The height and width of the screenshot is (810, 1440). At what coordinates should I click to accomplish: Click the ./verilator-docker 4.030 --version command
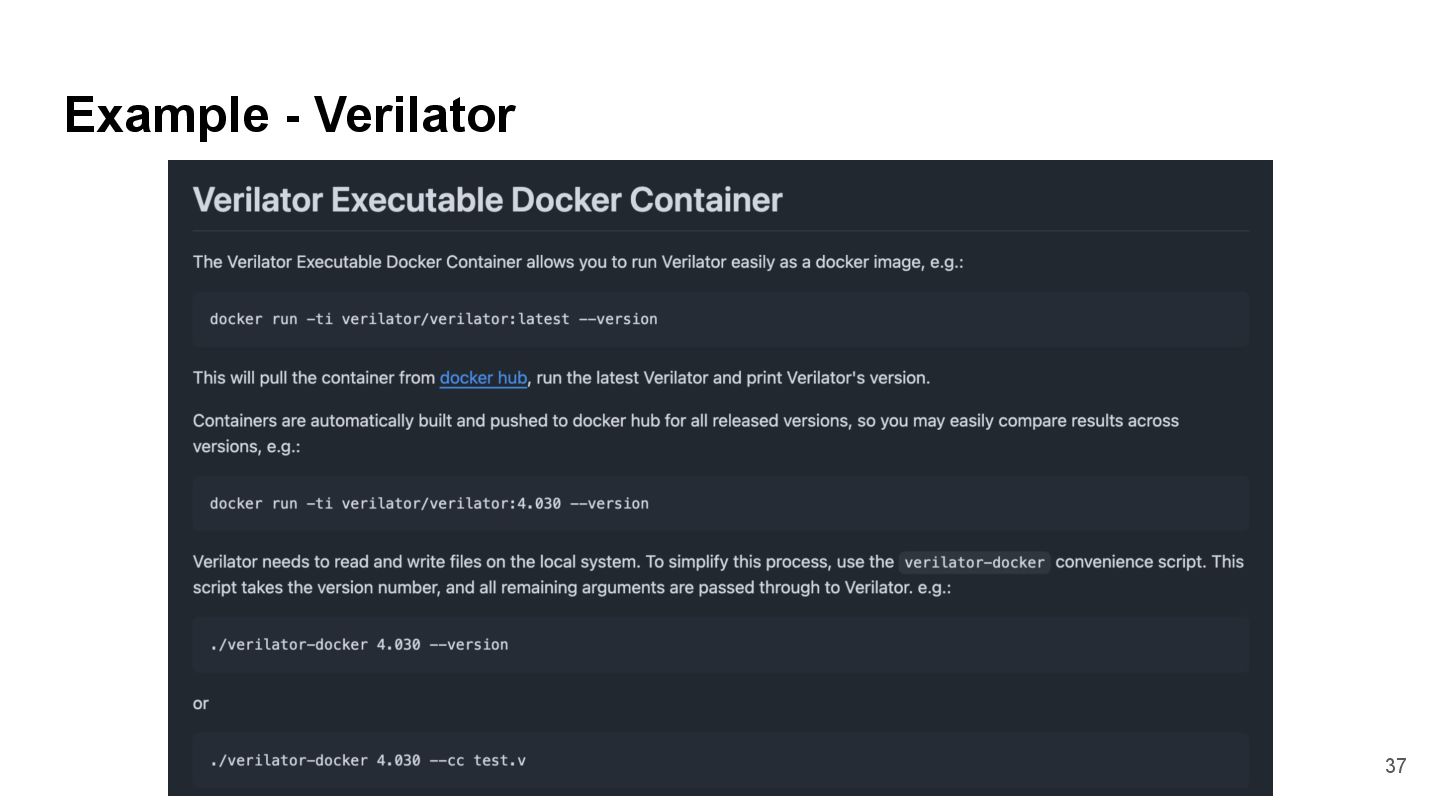(x=358, y=644)
